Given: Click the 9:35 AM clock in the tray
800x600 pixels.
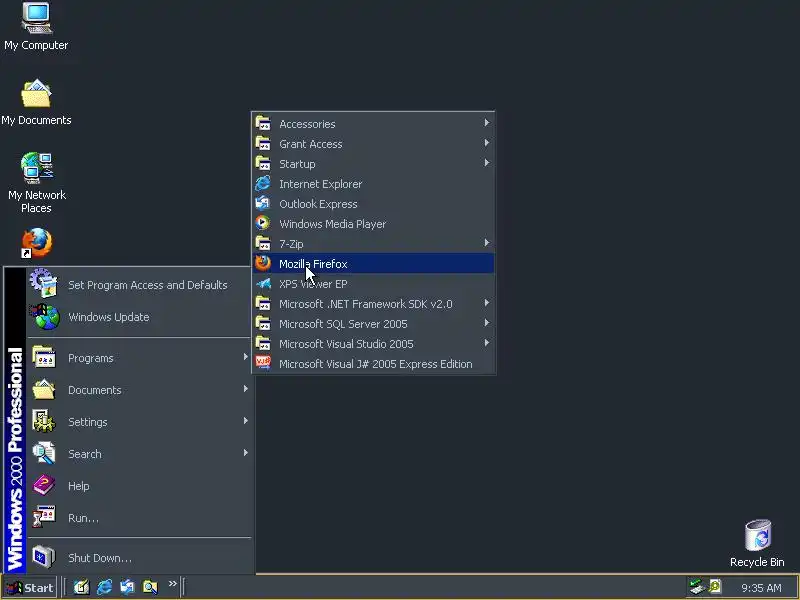Looking at the screenshot, I should (761, 588).
